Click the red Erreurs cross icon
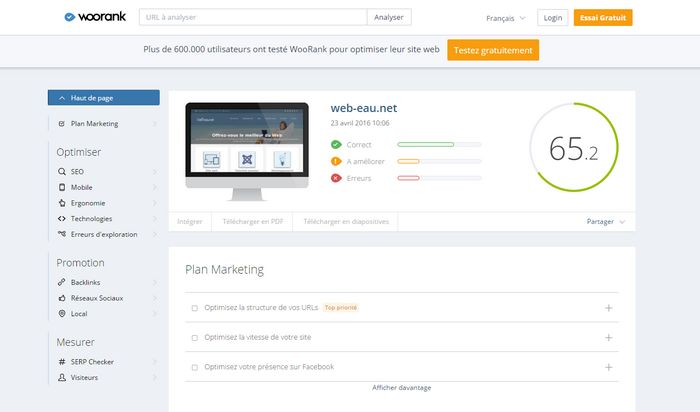 (336, 178)
